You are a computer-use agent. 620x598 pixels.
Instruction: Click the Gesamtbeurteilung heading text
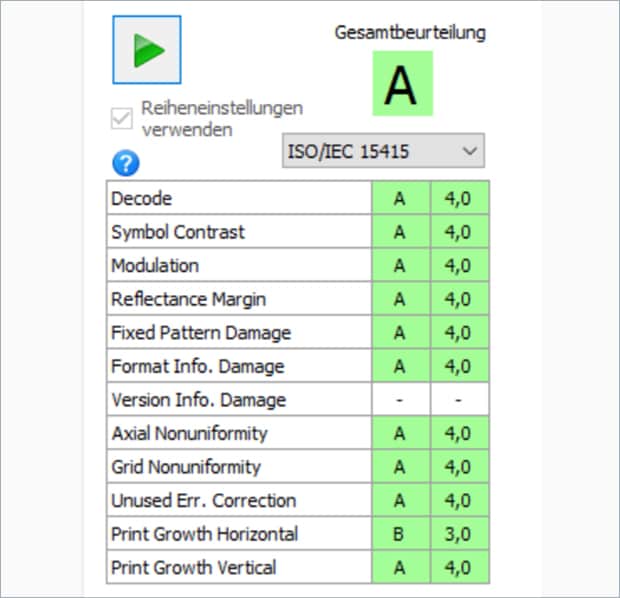(x=410, y=32)
